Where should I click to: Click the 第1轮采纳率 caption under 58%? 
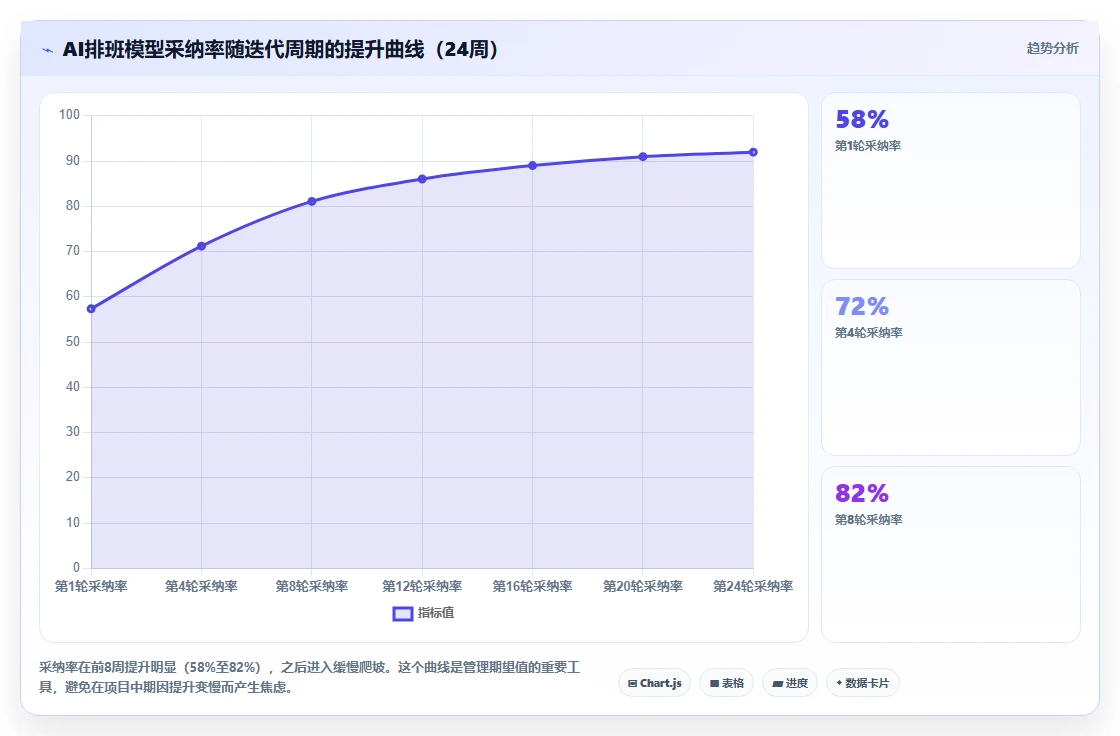click(x=868, y=146)
